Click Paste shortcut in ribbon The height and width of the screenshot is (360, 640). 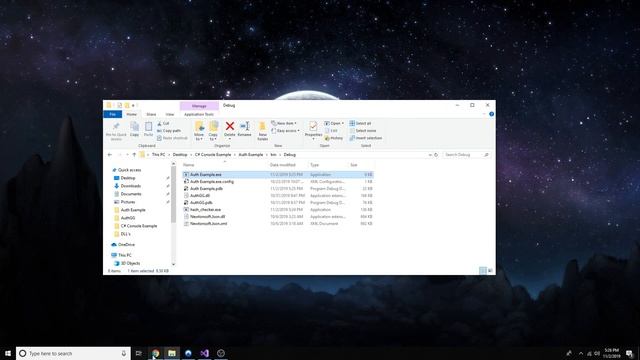[172, 138]
